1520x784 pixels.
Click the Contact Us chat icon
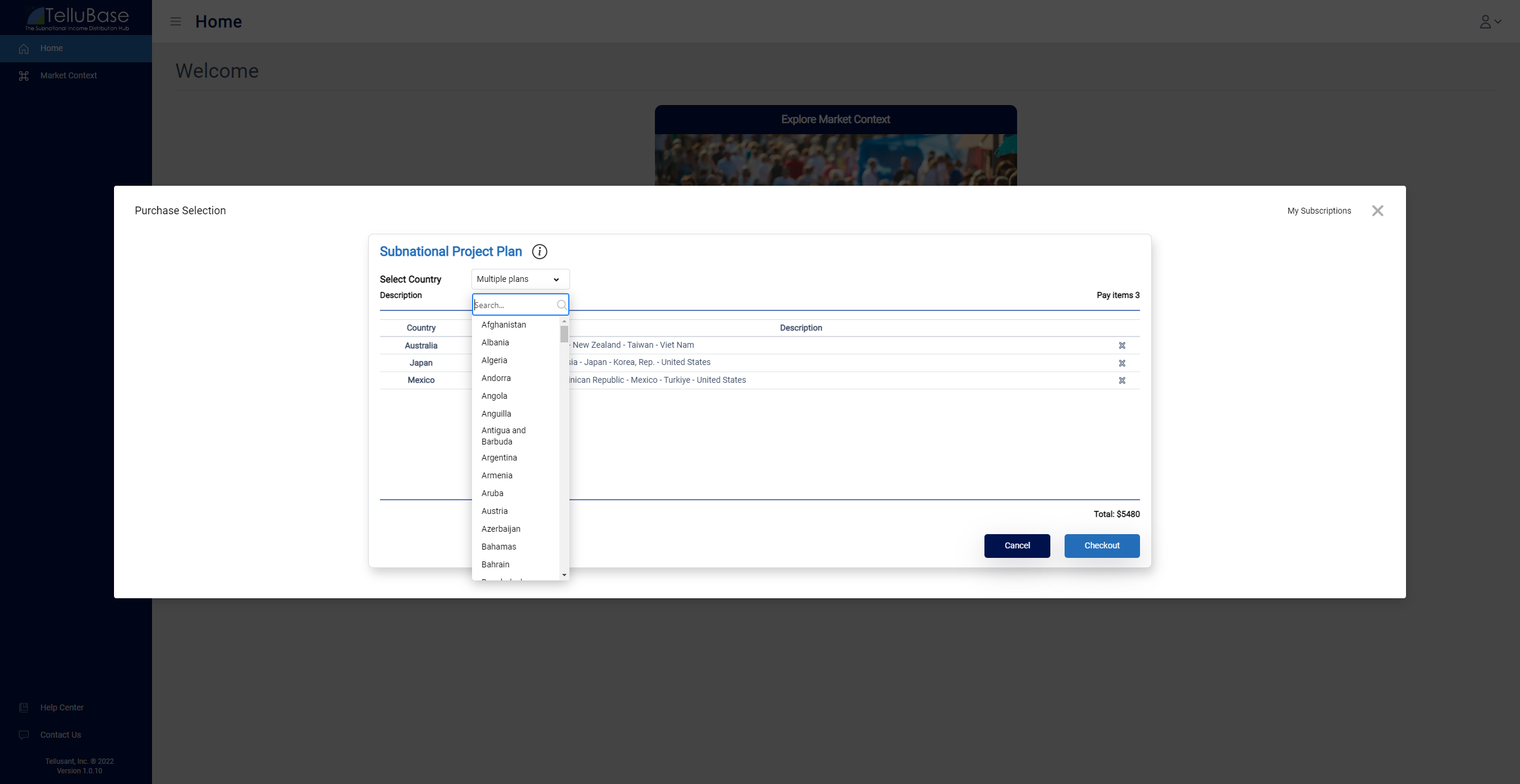(24, 735)
